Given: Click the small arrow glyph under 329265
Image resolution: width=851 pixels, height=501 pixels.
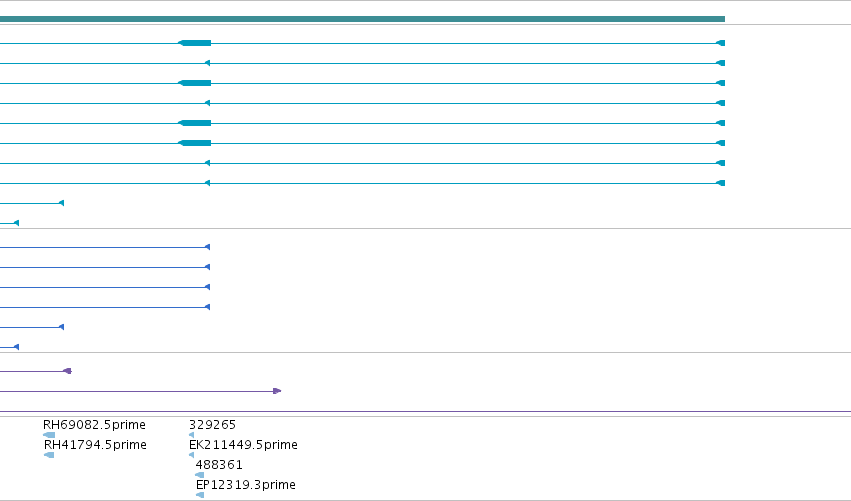Looking at the screenshot, I should pos(192,435).
